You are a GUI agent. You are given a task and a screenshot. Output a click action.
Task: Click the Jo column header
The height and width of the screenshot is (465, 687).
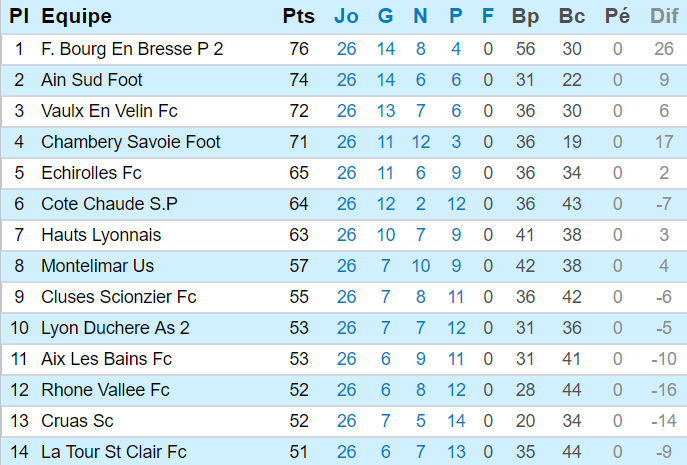click(x=346, y=16)
